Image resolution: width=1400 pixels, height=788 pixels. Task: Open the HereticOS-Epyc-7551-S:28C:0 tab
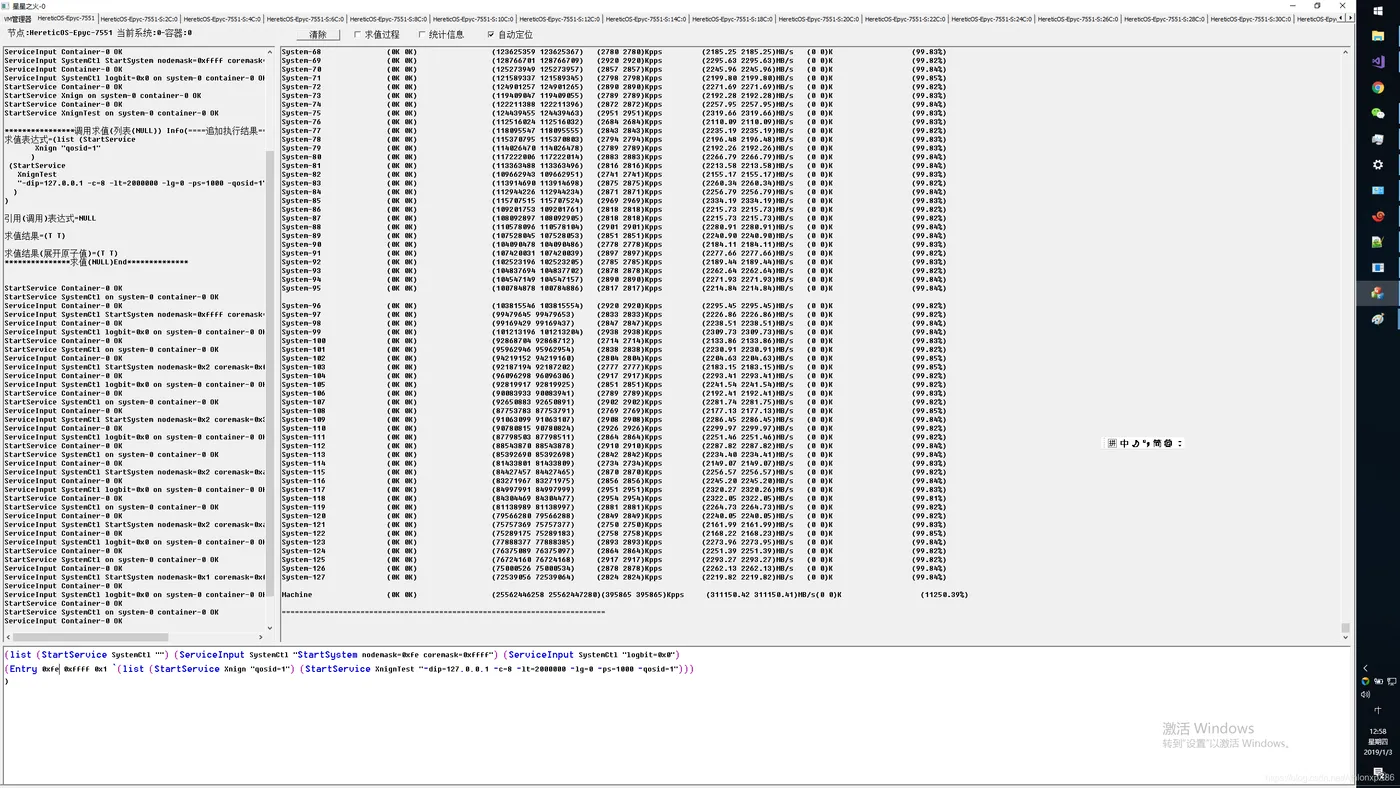[x=1165, y=19]
